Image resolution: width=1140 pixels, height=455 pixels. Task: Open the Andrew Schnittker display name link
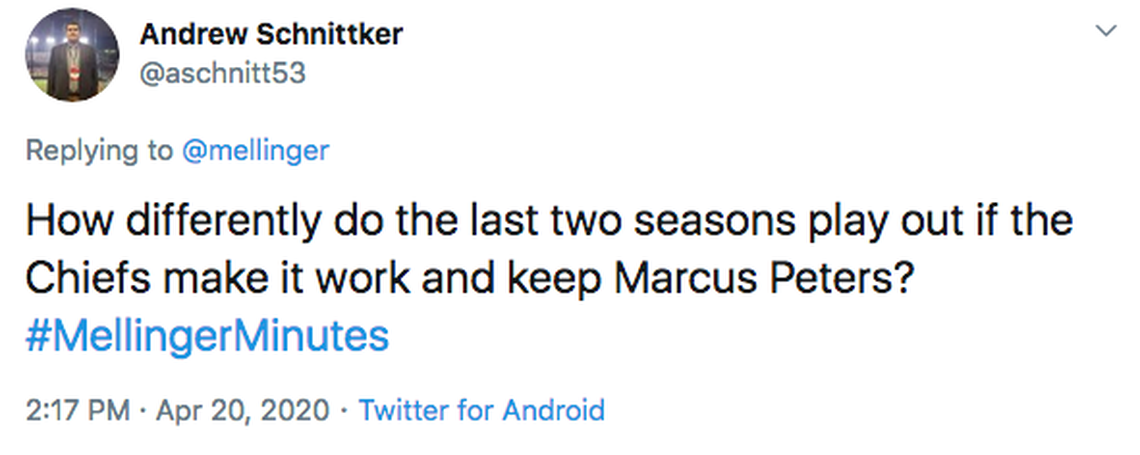tap(271, 35)
